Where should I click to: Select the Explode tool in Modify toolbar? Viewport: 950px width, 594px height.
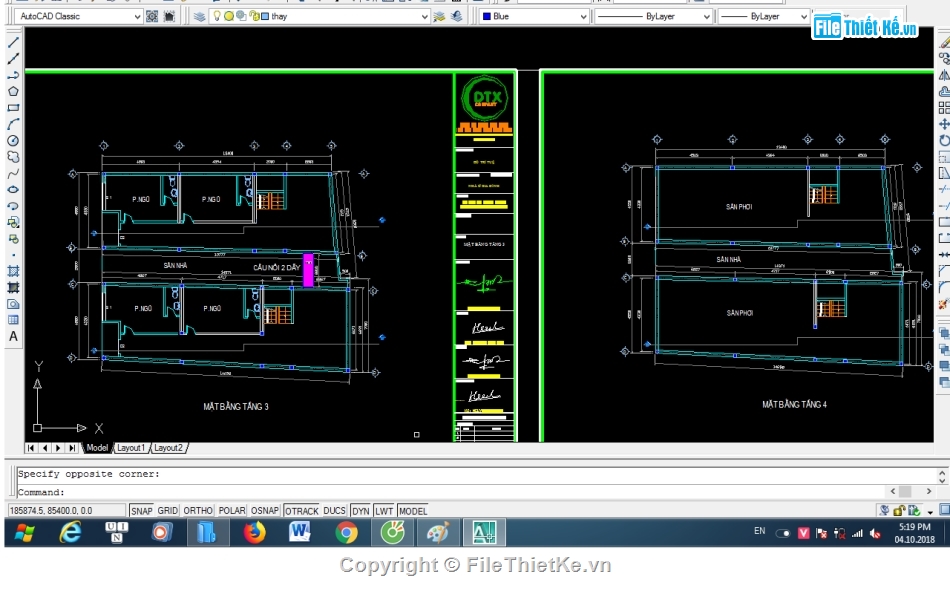(944, 304)
